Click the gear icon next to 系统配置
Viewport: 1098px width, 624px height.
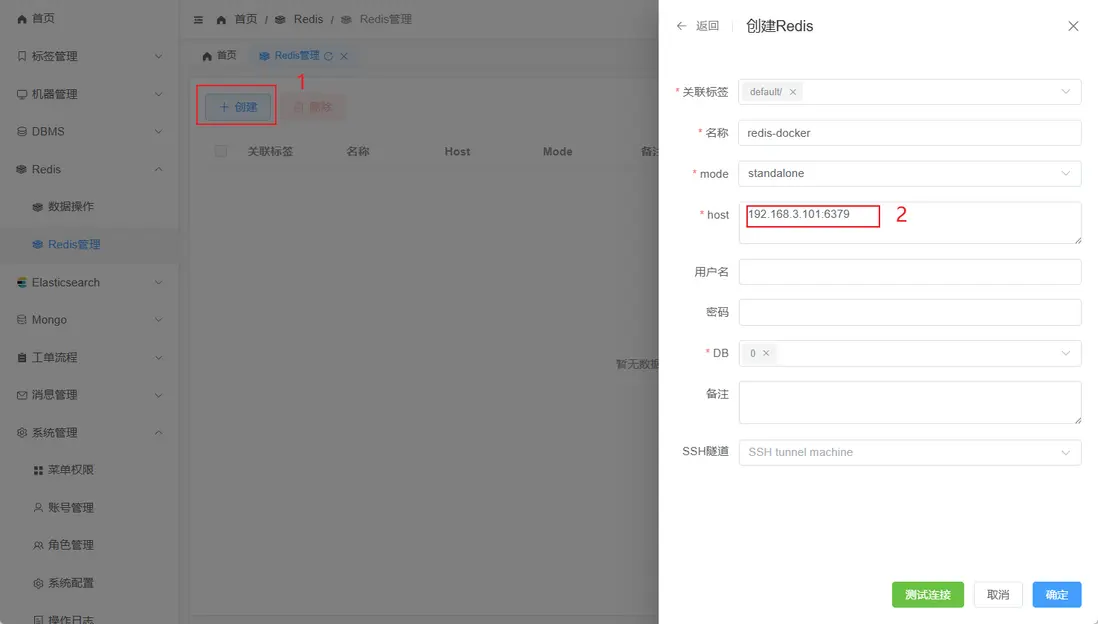(38, 583)
